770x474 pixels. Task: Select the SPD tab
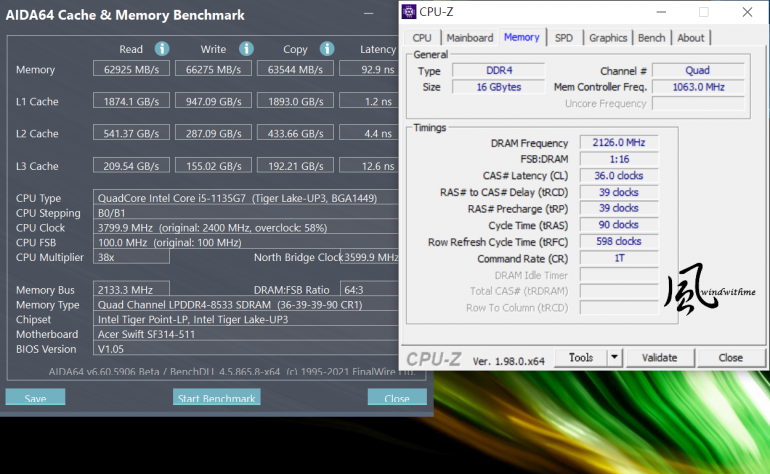564,38
